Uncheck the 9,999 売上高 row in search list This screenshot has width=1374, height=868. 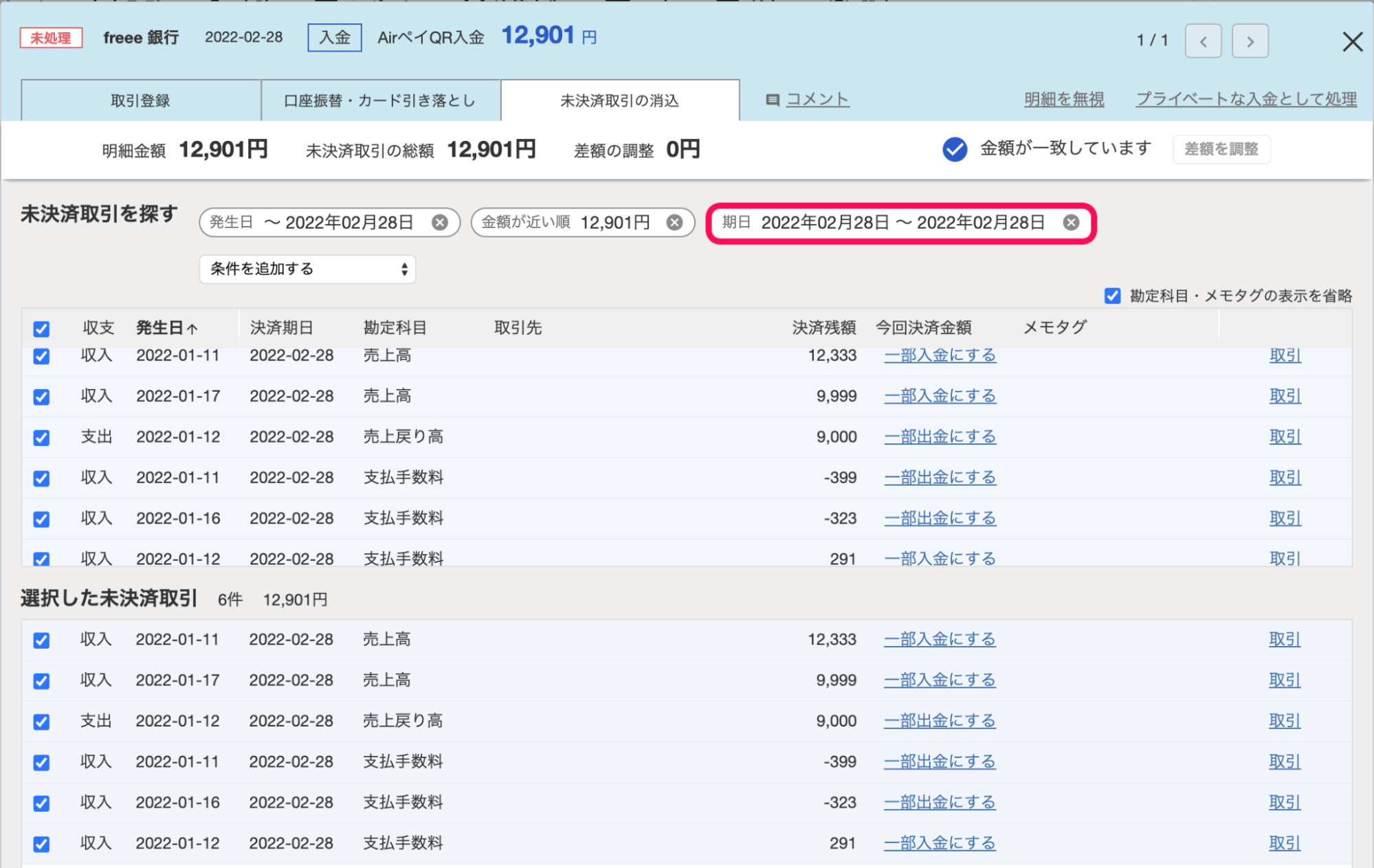pos(41,397)
